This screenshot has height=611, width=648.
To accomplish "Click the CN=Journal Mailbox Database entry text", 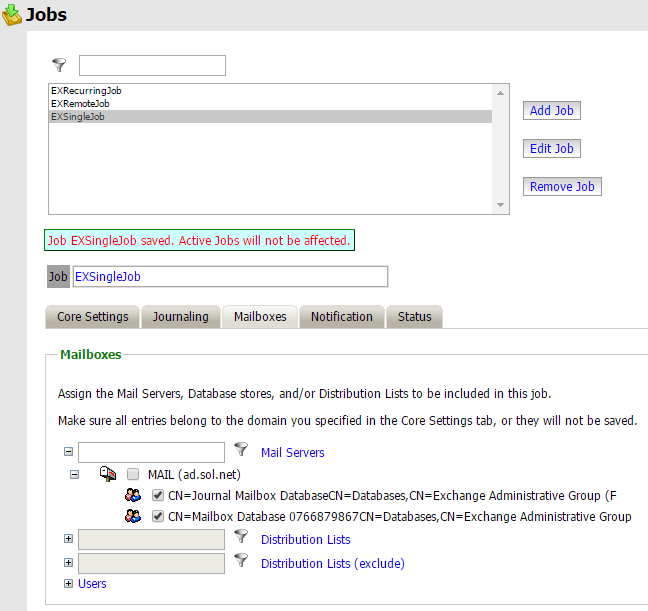I will point(392,495).
